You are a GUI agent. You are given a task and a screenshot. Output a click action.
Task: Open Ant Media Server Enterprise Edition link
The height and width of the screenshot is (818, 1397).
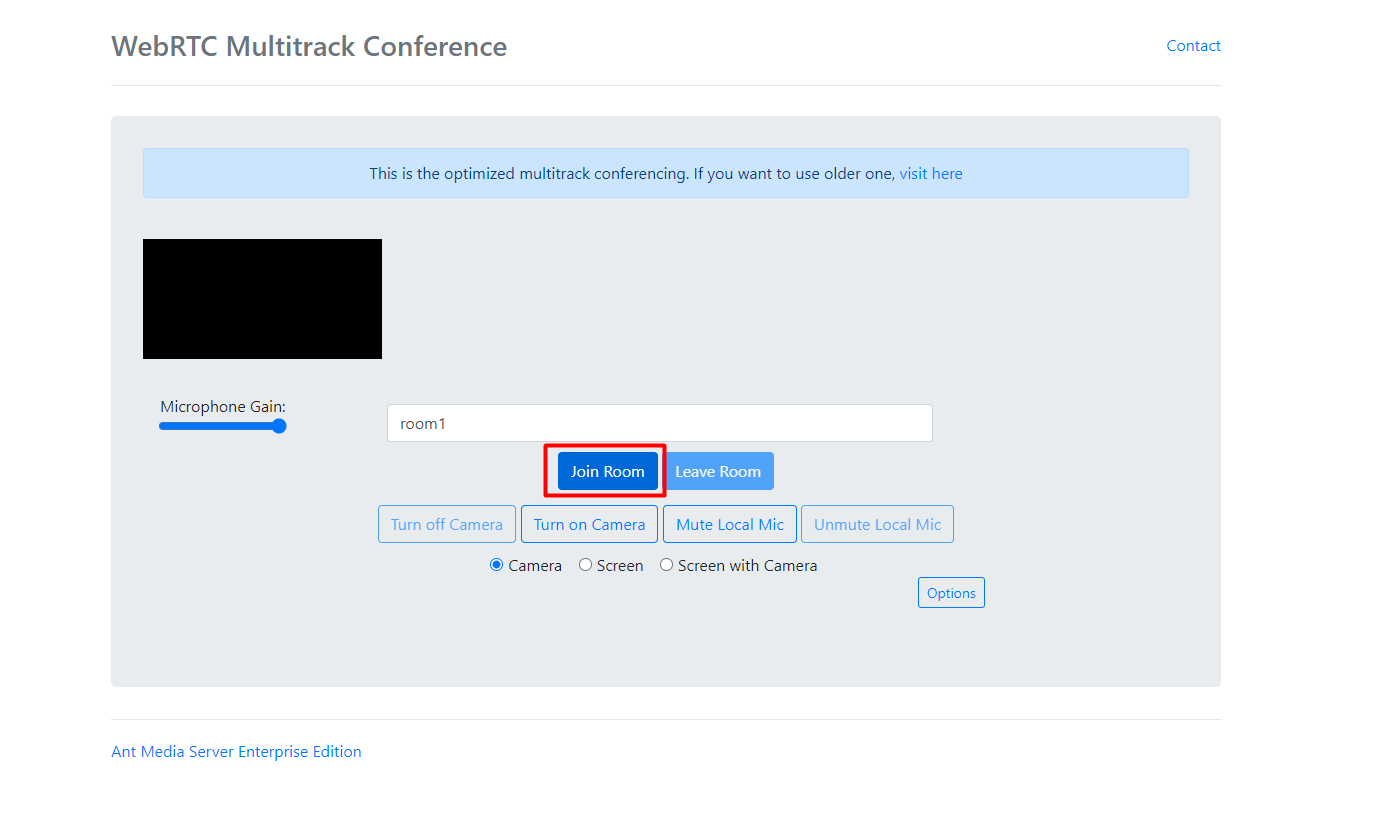point(236,752)
